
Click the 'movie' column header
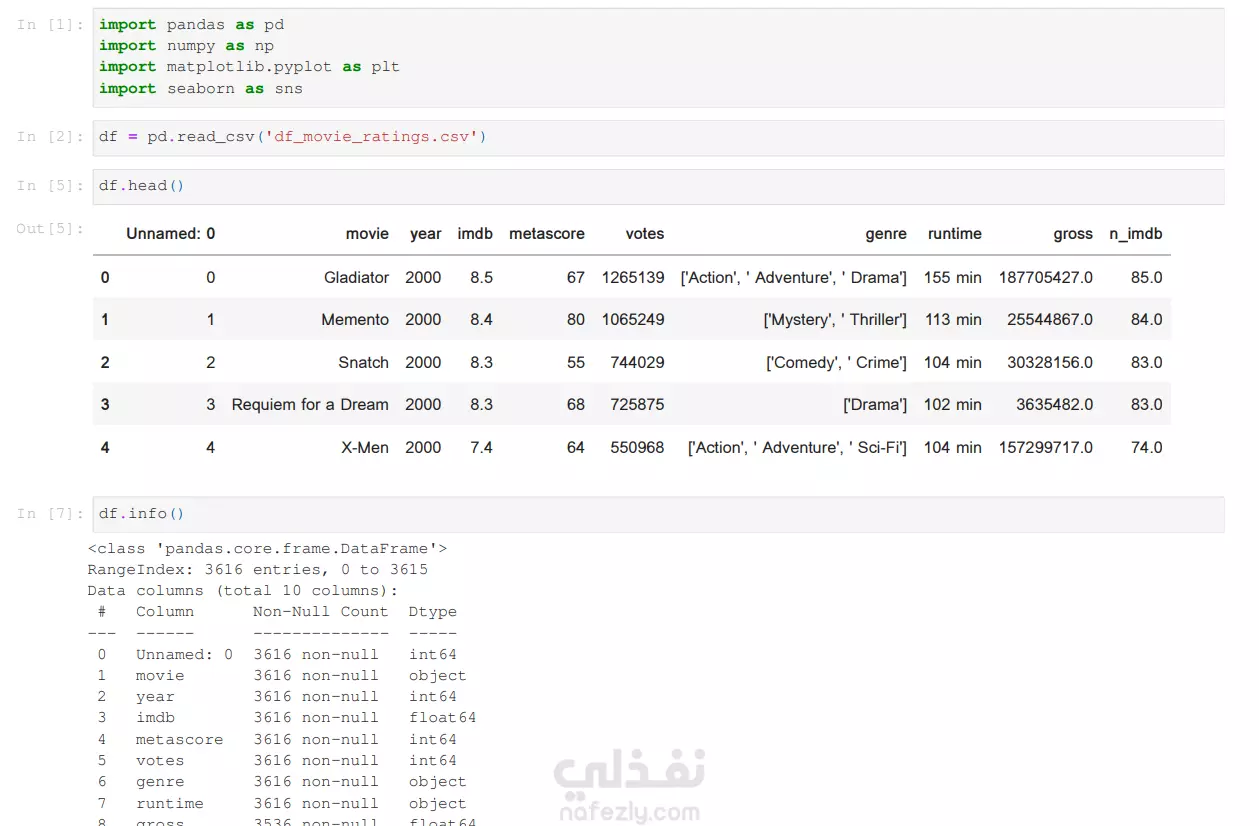pyautogui.click(x=367, y=233)
